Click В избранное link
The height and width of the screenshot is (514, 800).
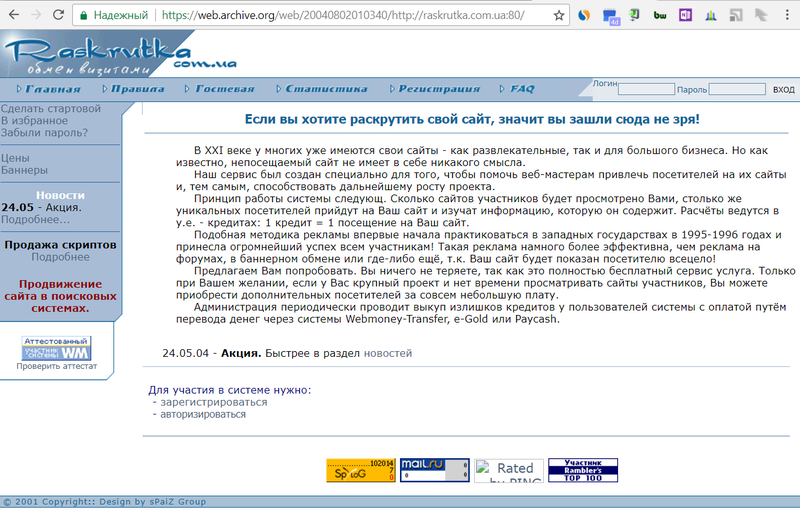(34, 120)
